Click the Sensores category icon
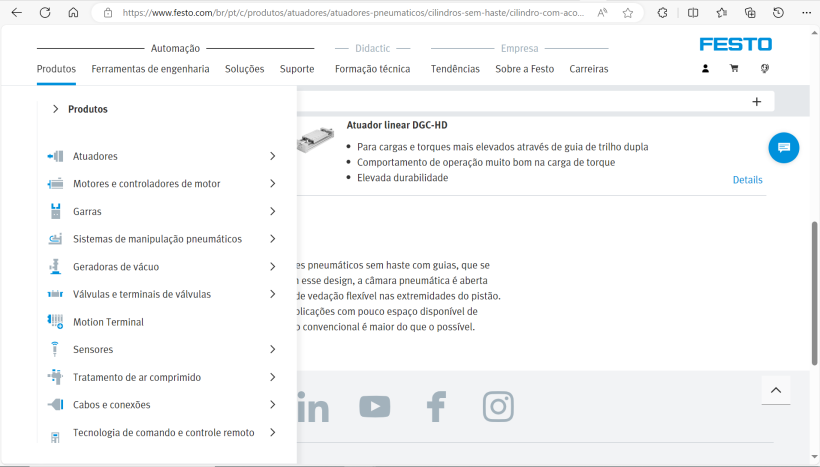This screenshot has height=467, width=820. [x=55, y=349]
